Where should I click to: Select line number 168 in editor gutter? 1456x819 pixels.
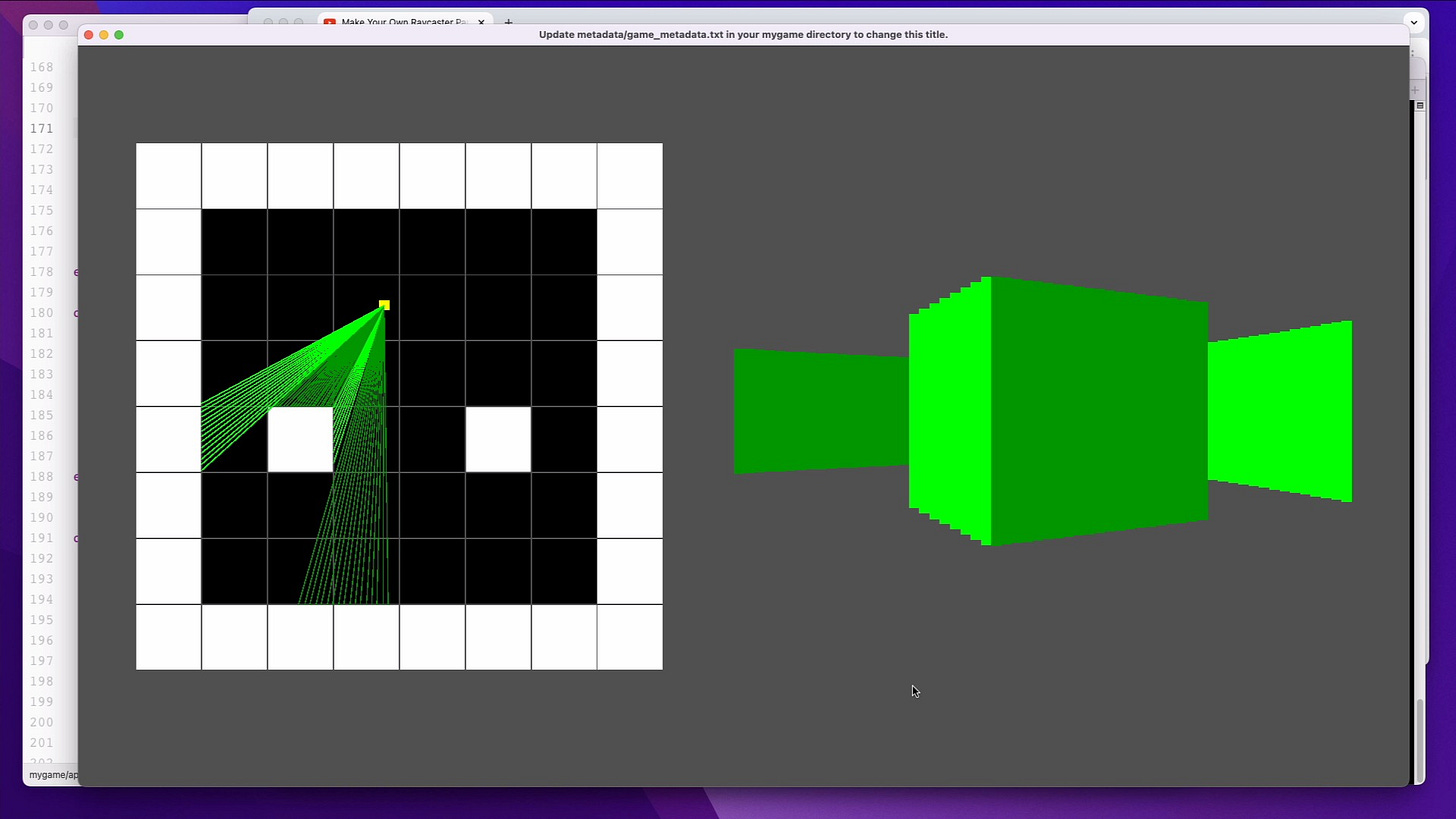coord(41,67)
